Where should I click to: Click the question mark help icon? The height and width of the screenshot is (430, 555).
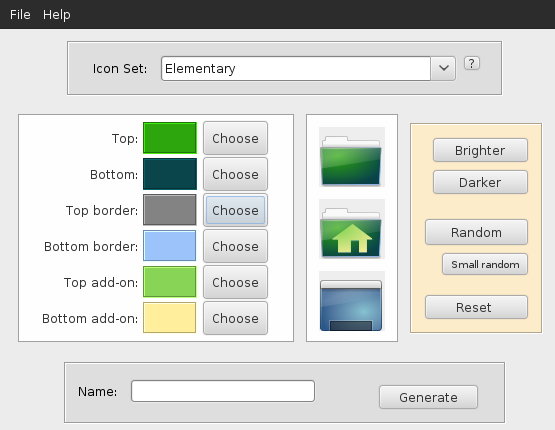pyautogui.click(x=472, y=64)
